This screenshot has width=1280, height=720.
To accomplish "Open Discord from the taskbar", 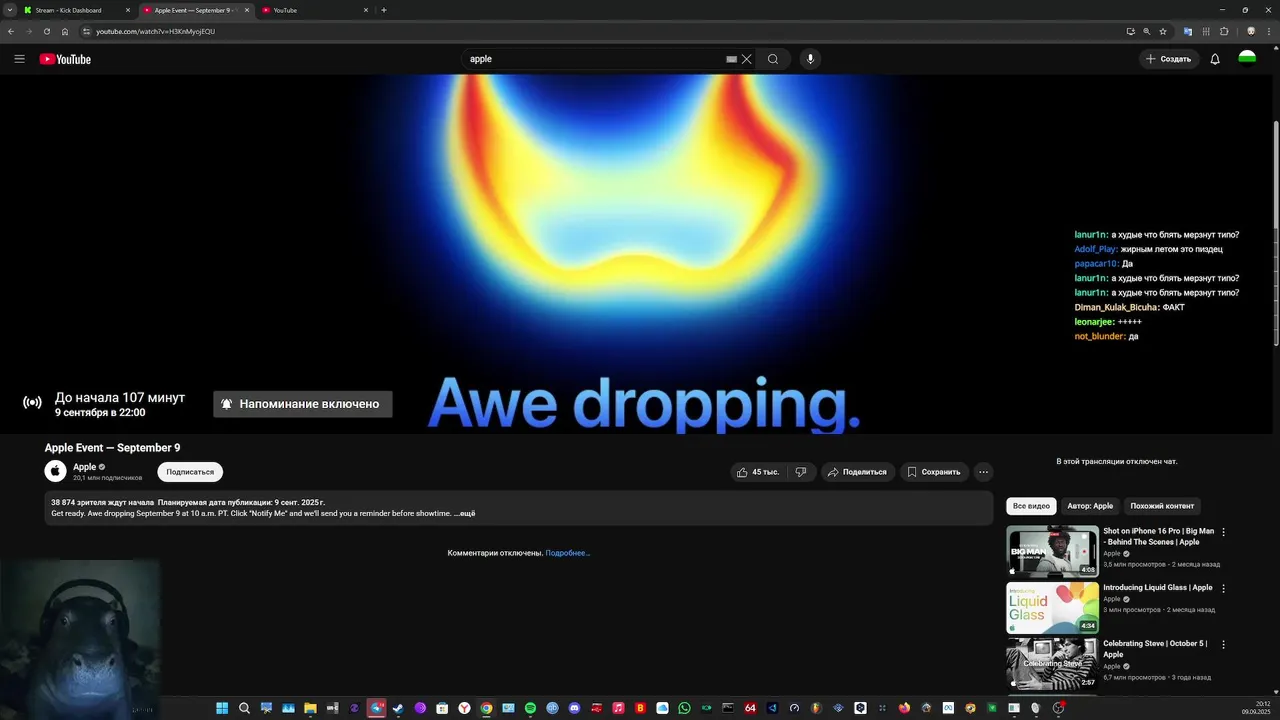I will click(574, 708).
